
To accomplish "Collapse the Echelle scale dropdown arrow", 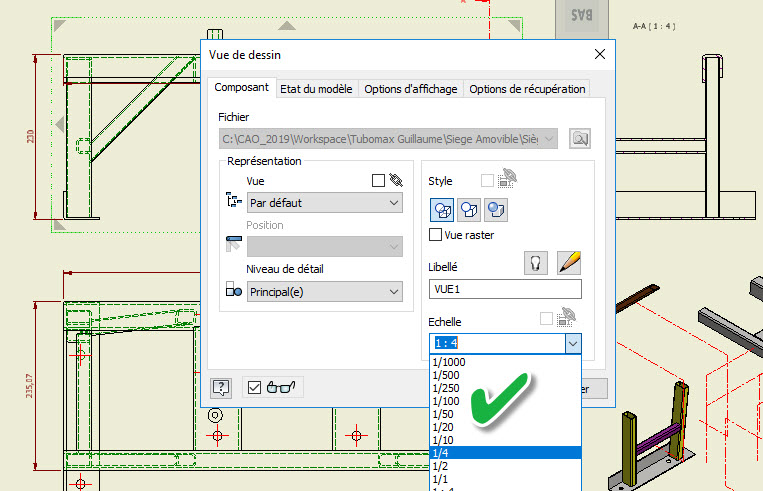I will (x=572, y=343).
